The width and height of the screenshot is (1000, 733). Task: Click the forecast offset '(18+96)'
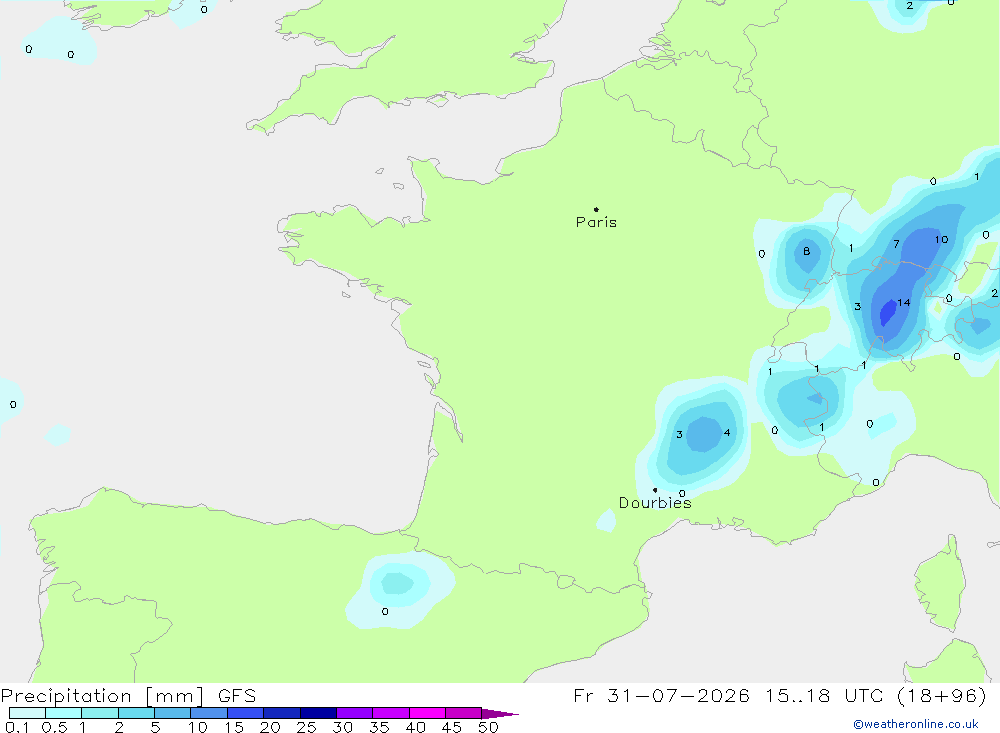941,696
